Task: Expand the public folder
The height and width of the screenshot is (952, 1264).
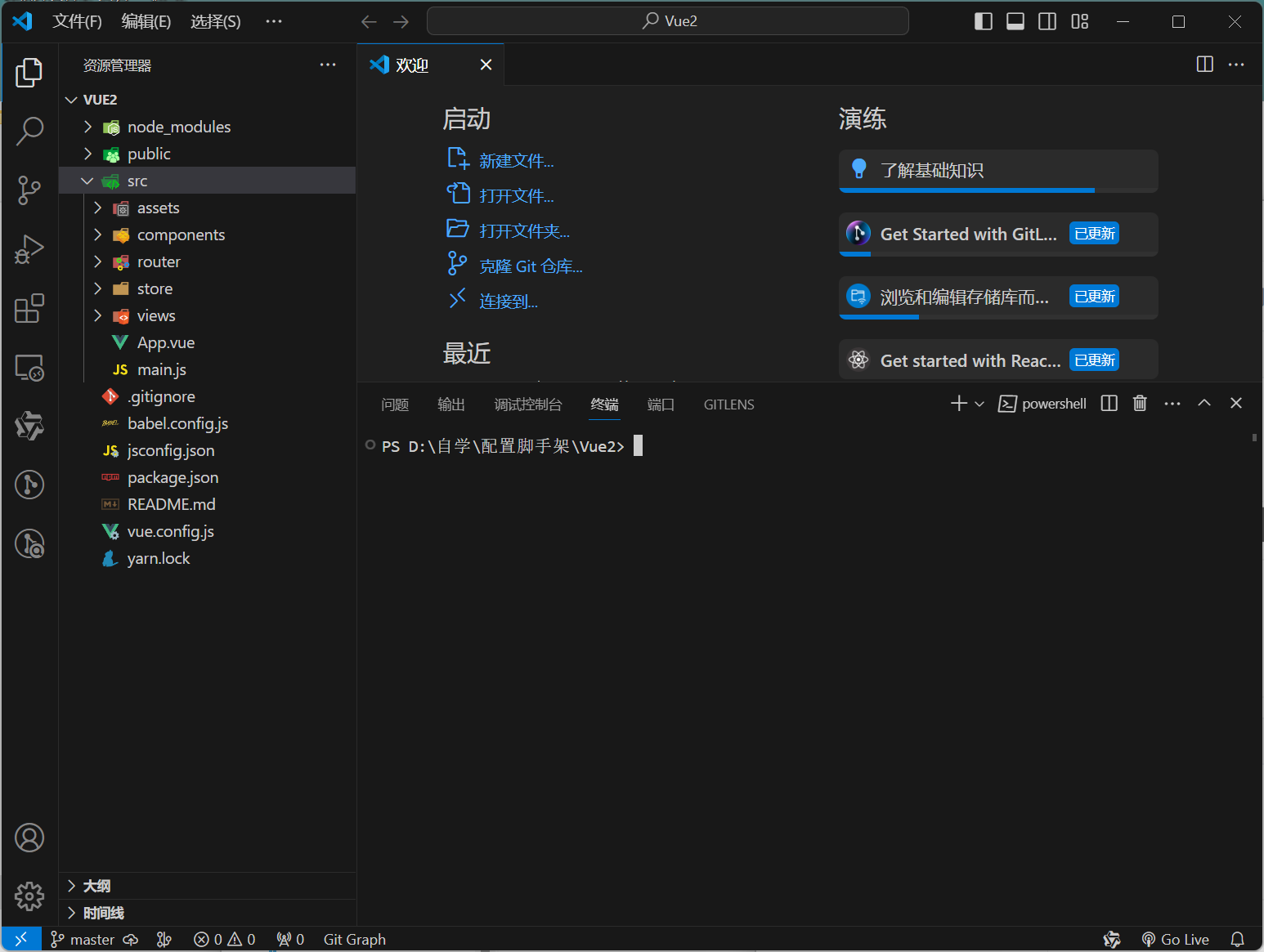Action: [208, 154]
